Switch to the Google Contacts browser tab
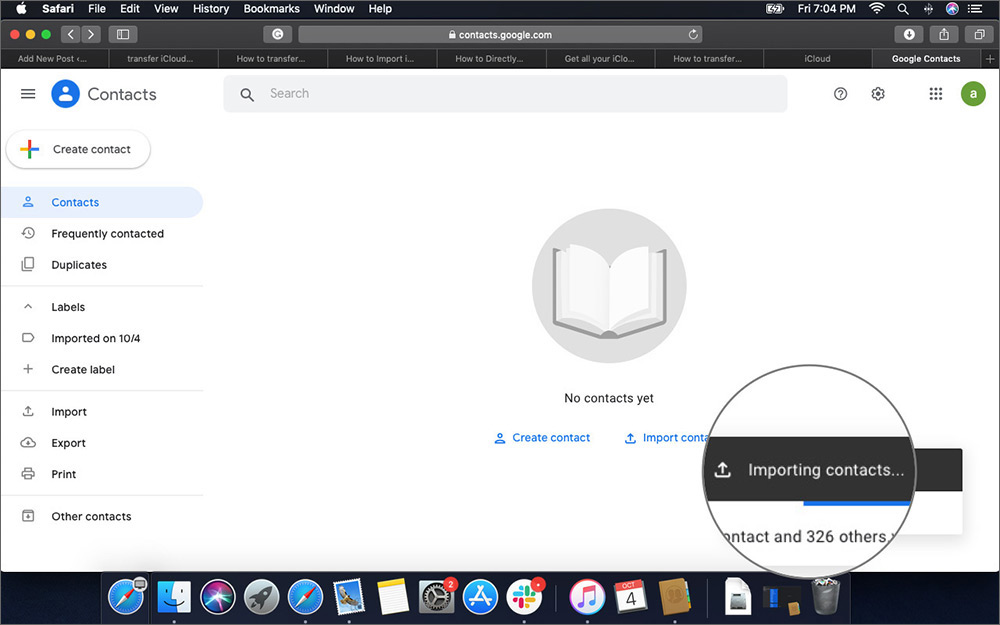Viewport: 1000px width, 625px height. click(925, 58)
